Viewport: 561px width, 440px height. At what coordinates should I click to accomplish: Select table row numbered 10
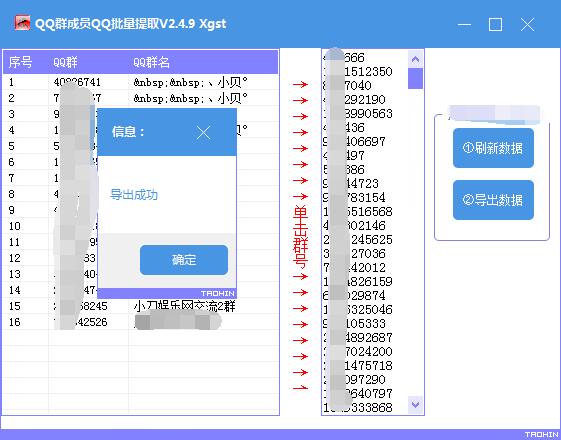(x=141, y=226)
